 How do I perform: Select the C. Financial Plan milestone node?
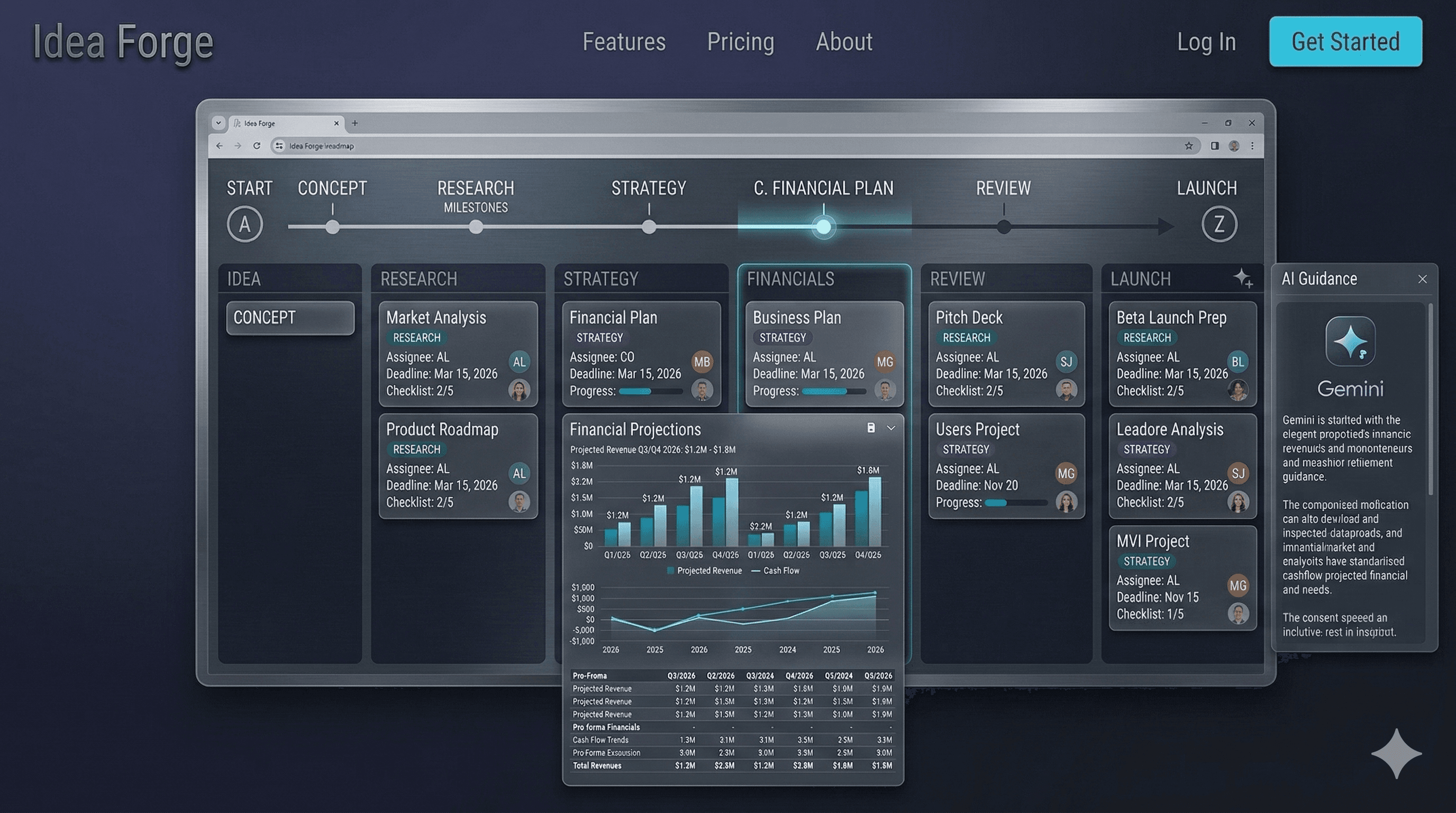pyautogui.click(x=823, y=226)
